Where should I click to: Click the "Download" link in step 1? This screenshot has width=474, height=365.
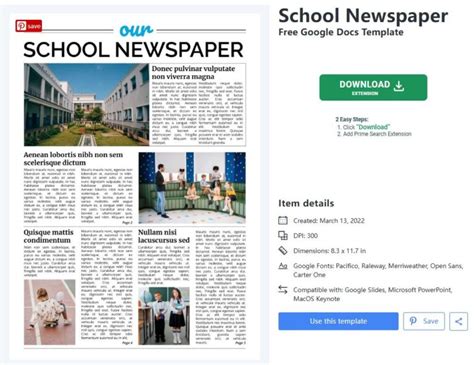click(373, 127)
